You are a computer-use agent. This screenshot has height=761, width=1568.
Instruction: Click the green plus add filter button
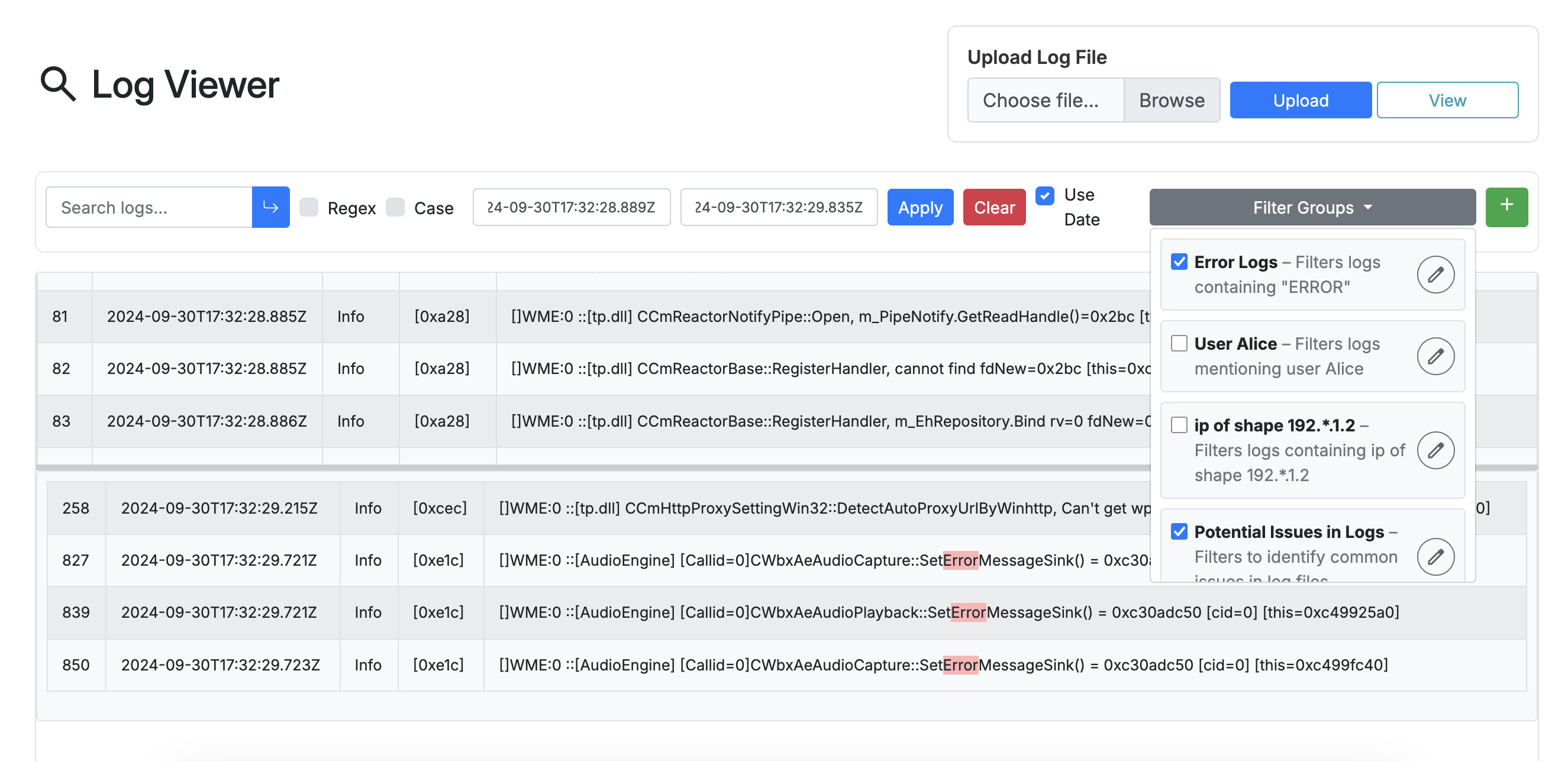pyautogui.click(x=1506, y=207)
